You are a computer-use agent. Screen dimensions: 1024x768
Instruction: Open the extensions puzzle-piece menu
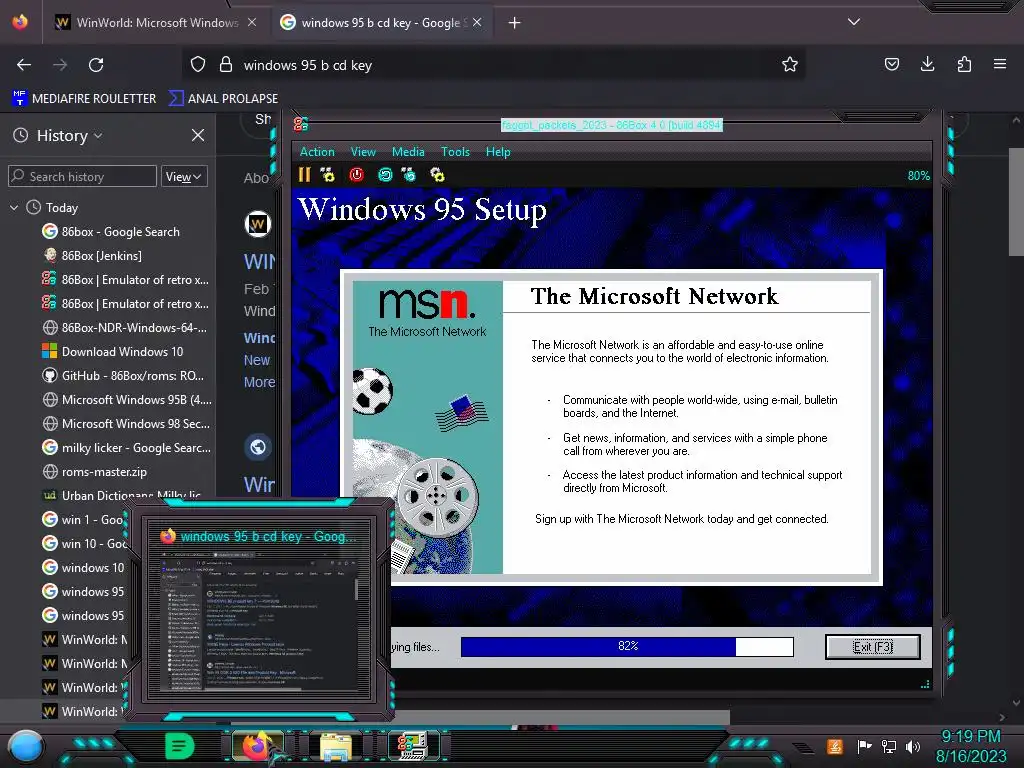click(964, 65)
